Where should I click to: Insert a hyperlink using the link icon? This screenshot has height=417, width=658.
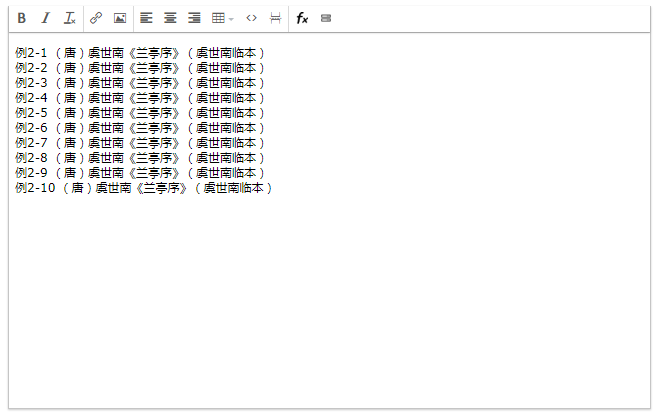[x=96, y=18]
